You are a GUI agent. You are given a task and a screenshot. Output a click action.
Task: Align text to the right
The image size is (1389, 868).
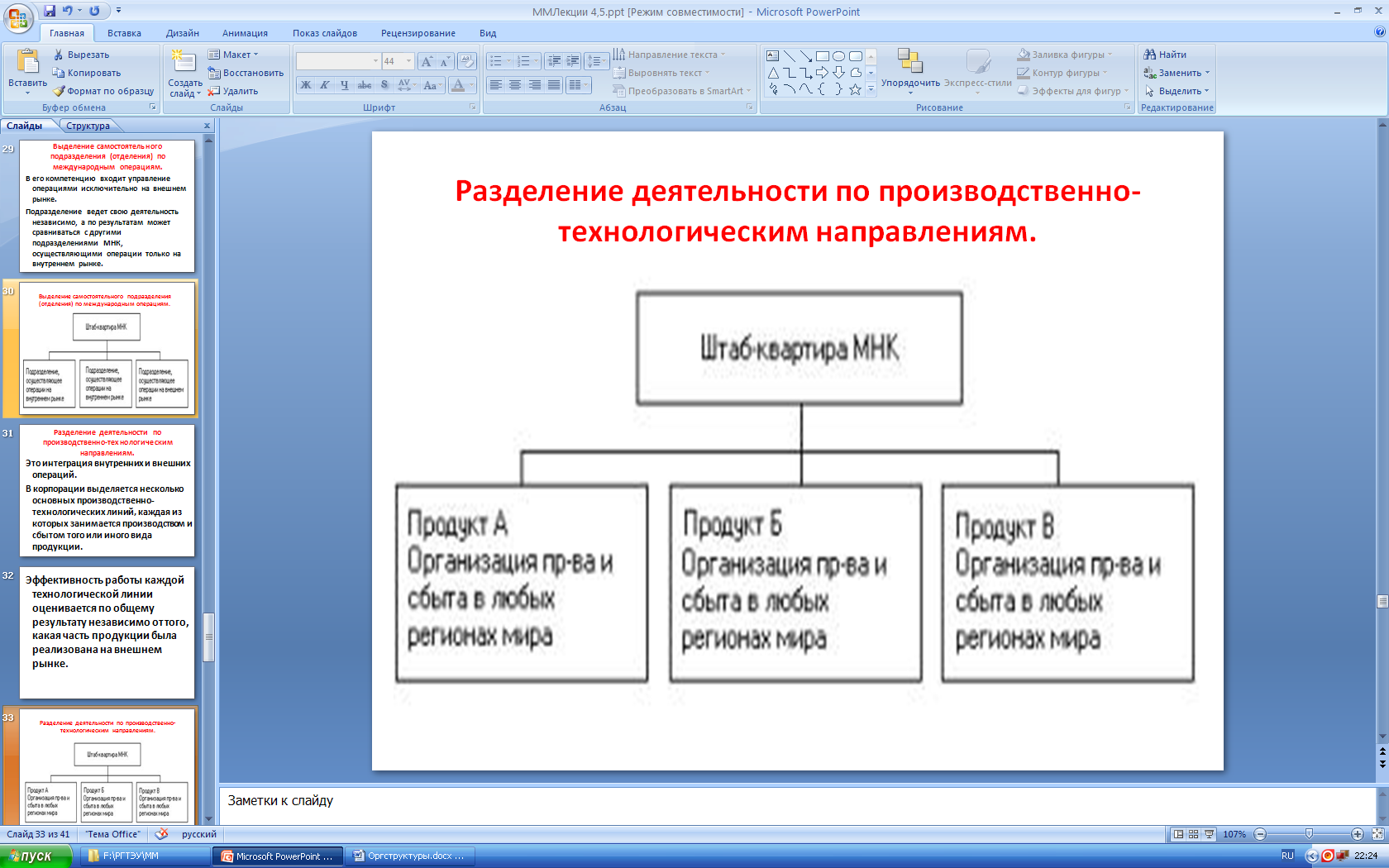tap(534, 85)
